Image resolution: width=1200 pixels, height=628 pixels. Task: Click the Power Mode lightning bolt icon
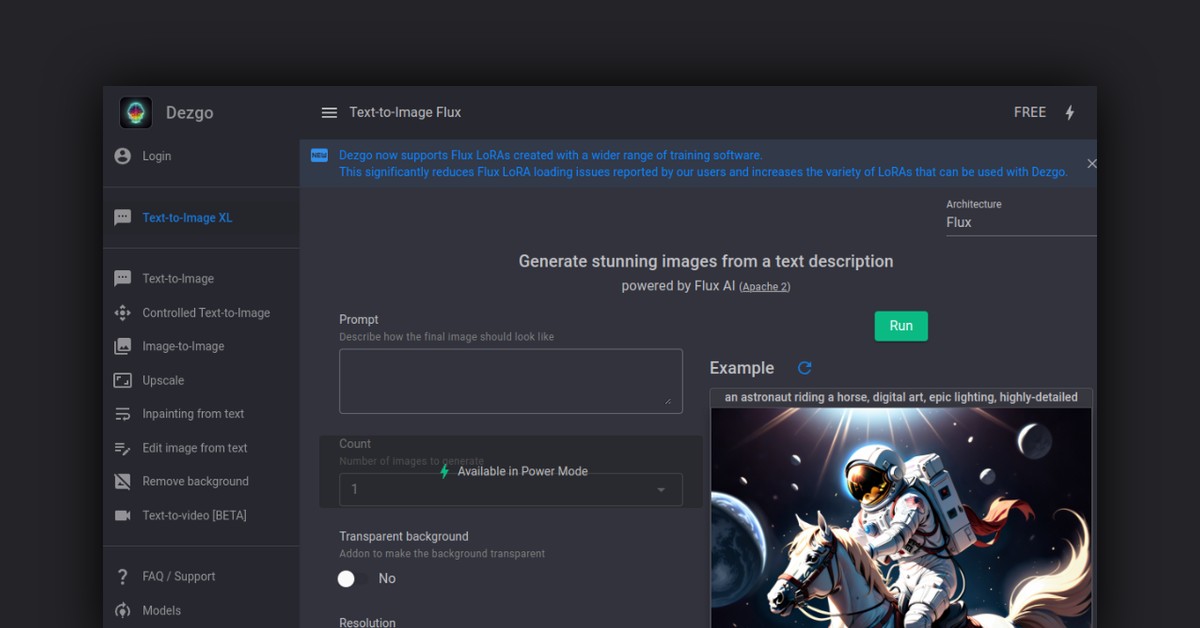coord(1069,113)
